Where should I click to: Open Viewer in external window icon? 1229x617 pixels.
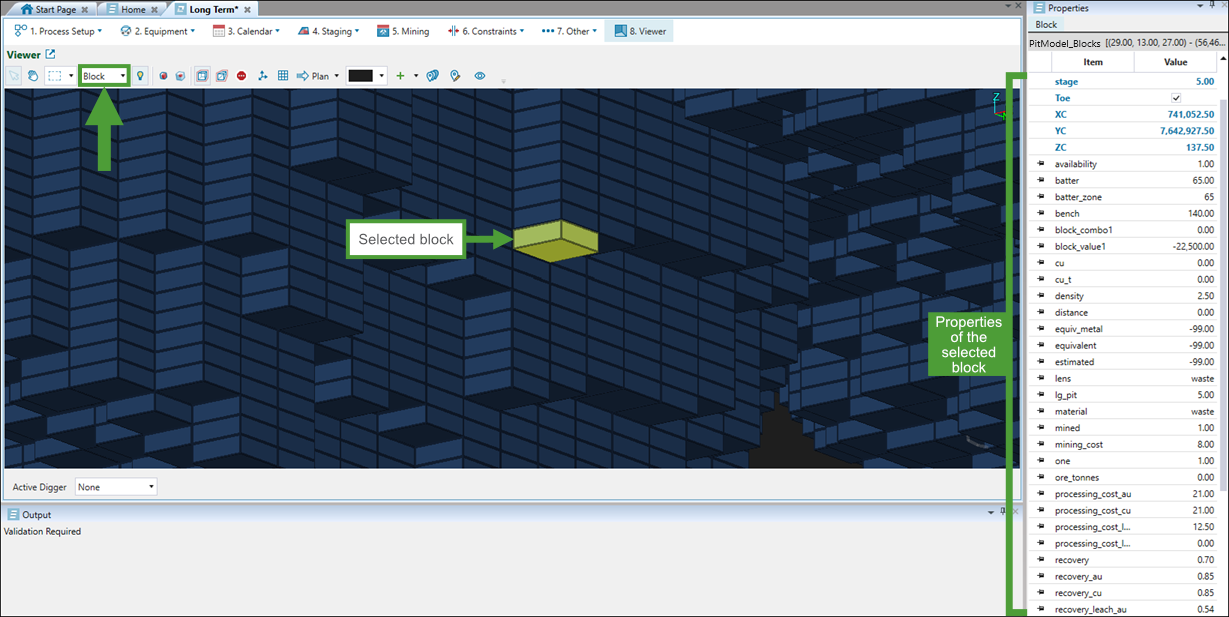click(51, 55)
